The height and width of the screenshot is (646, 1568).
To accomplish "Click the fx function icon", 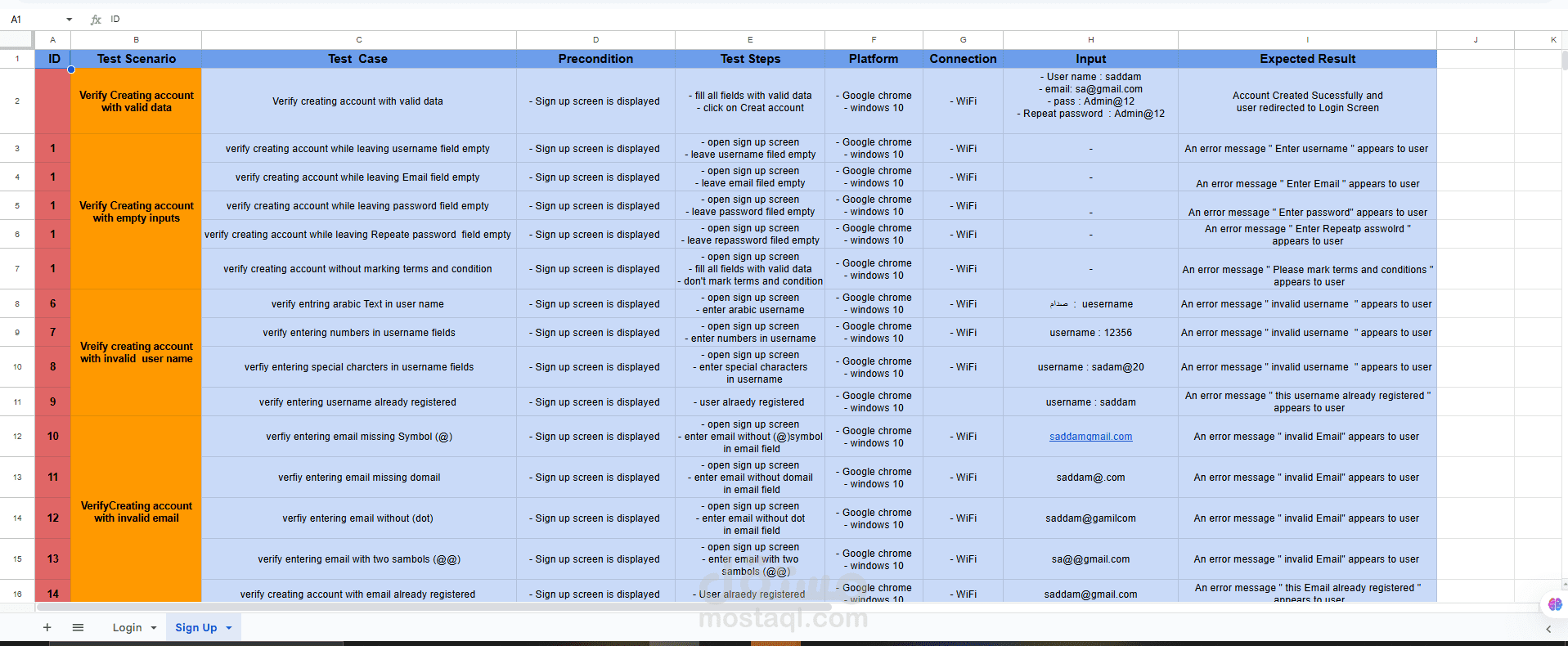I will point(96,19).
